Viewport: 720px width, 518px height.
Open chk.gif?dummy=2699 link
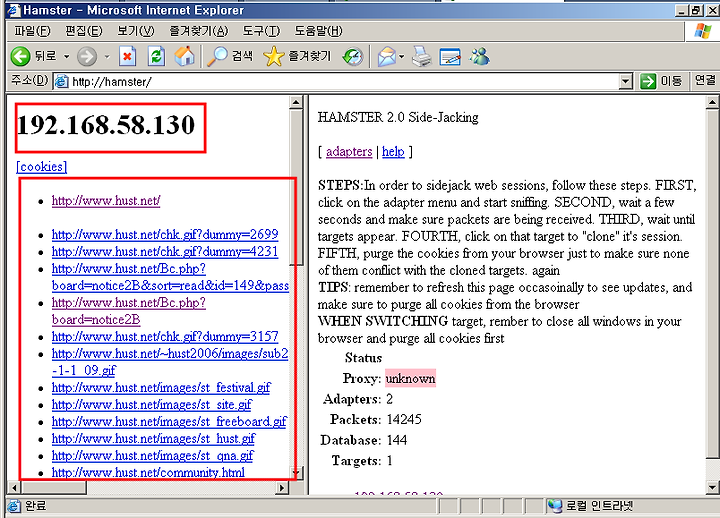click(165, 235)
